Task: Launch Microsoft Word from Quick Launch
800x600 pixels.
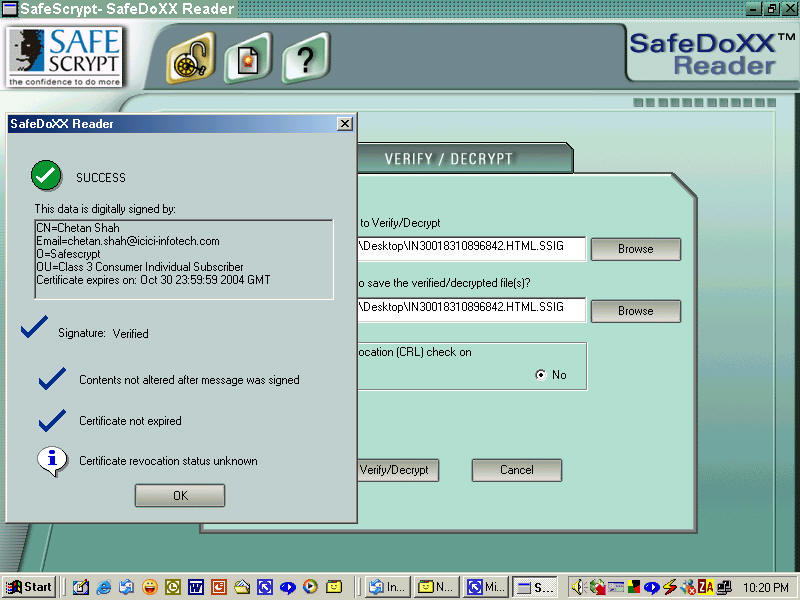Action: (x=196, y=587)
